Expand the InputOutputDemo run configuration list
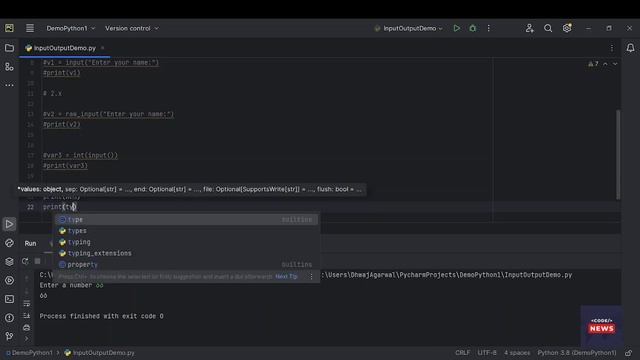Image resolution: width=640 pixels, height=360 pixels. [409, 28]
